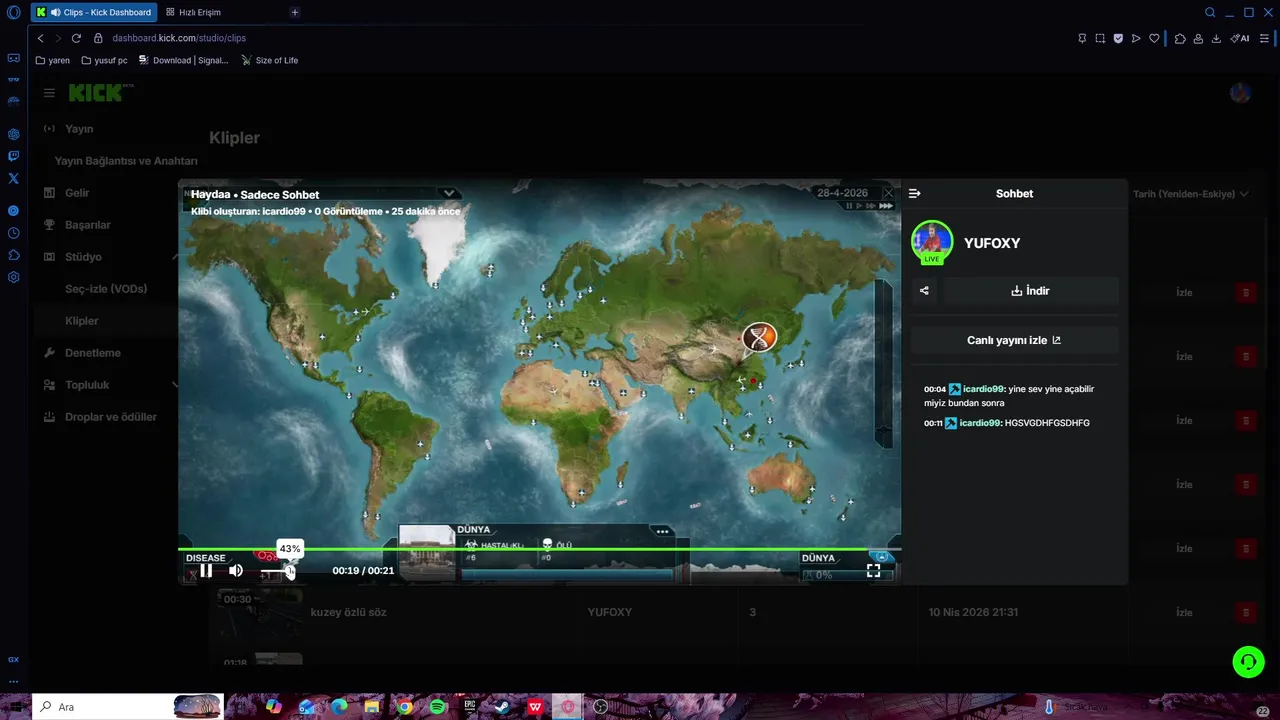Image resolution: width=1280 pixels, height=720 pixels.
Task: Reload the current page
Action: point(76,38)
